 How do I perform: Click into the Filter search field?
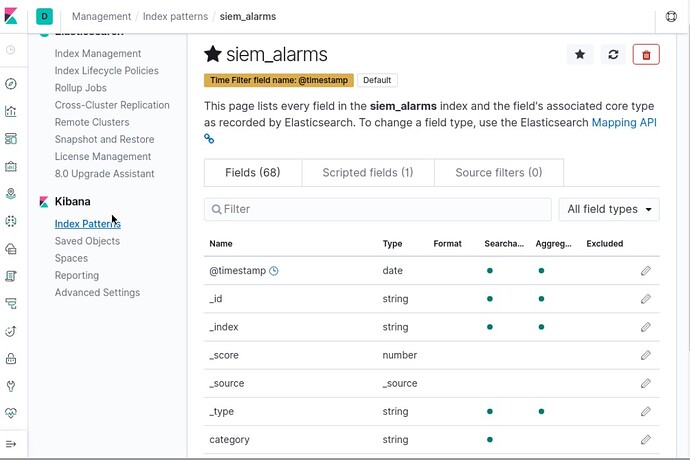click(378, 209)
